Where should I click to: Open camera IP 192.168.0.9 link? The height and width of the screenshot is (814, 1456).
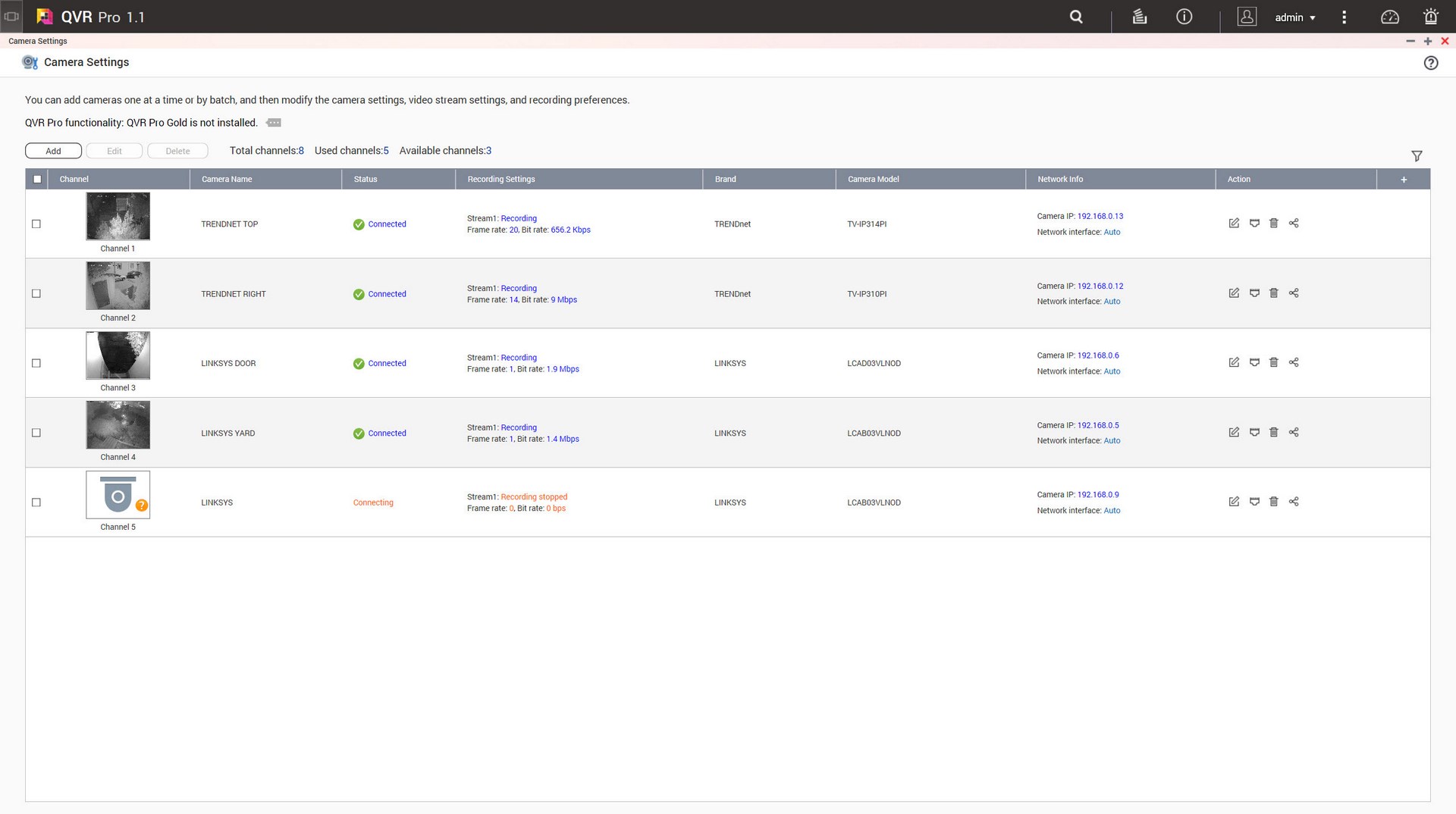pyautogui.click(x=1098, y=494)
